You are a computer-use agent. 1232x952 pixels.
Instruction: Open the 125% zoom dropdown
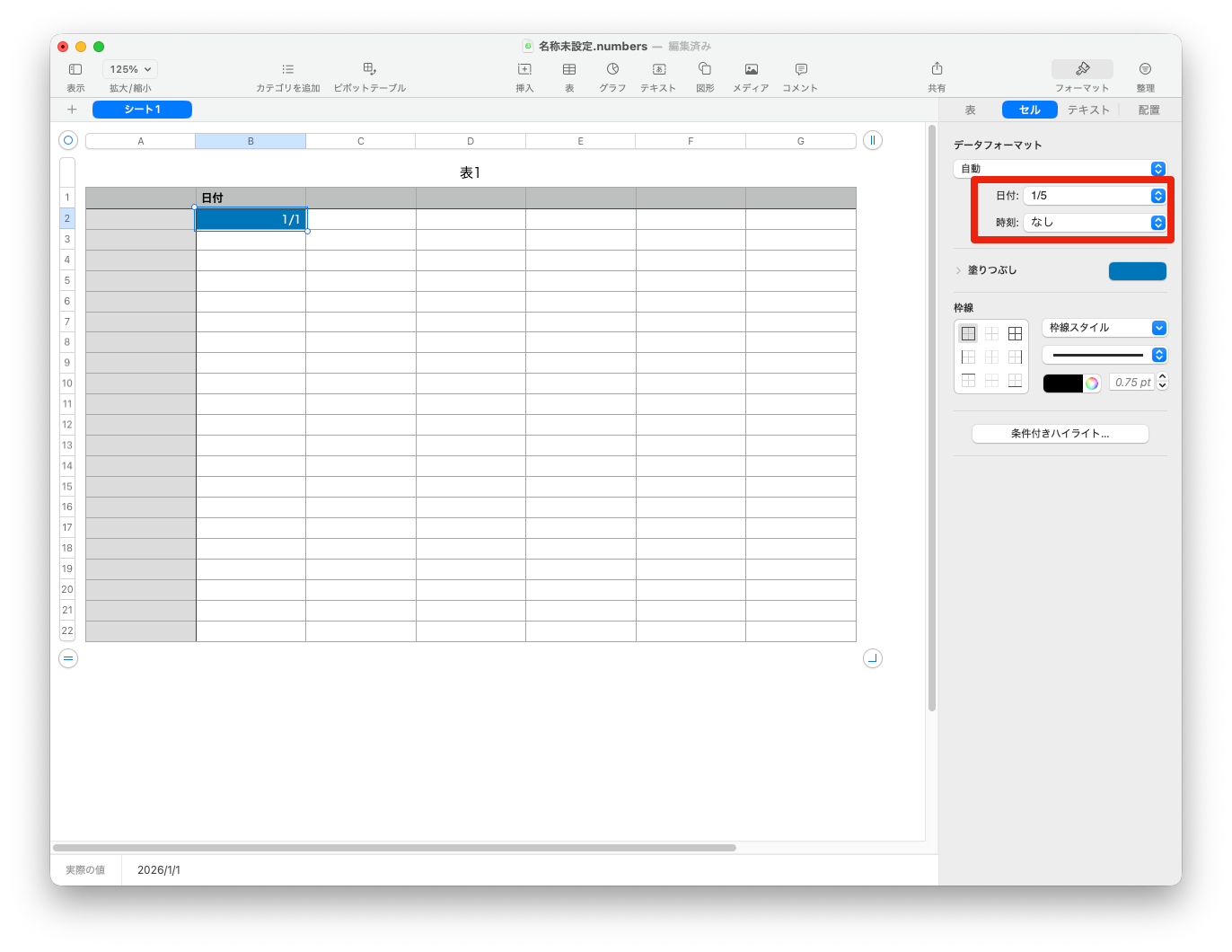click(x=130, y=69)
